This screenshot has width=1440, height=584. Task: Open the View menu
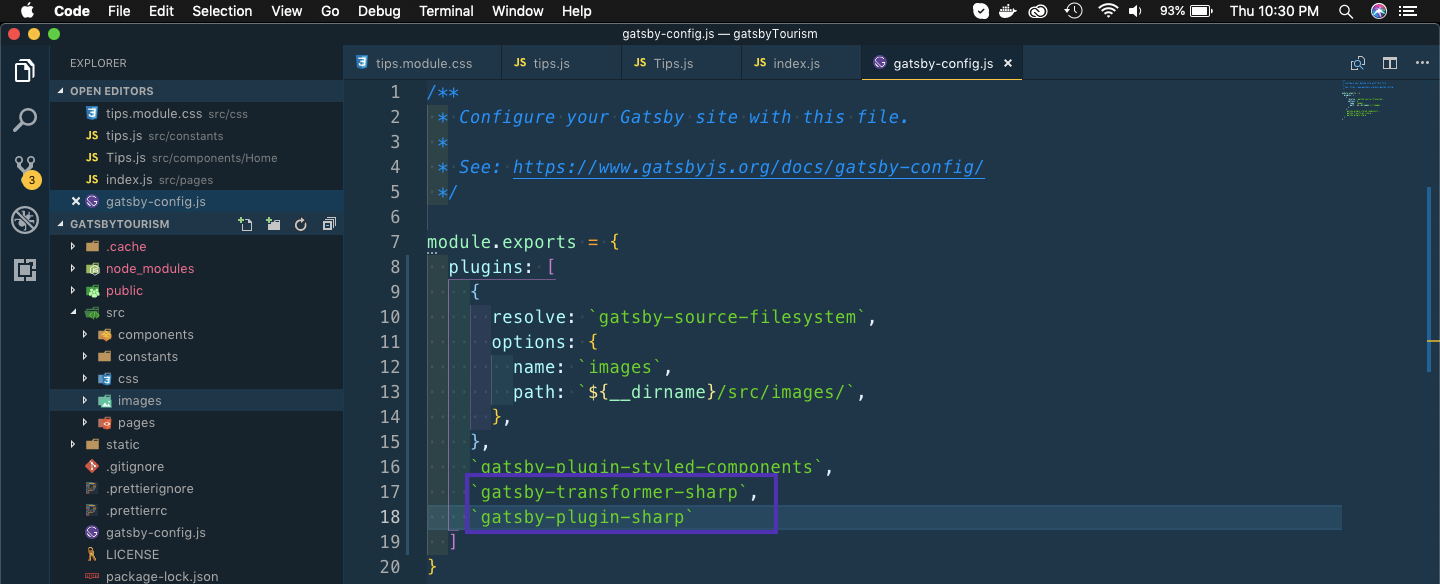click(287, 11)
